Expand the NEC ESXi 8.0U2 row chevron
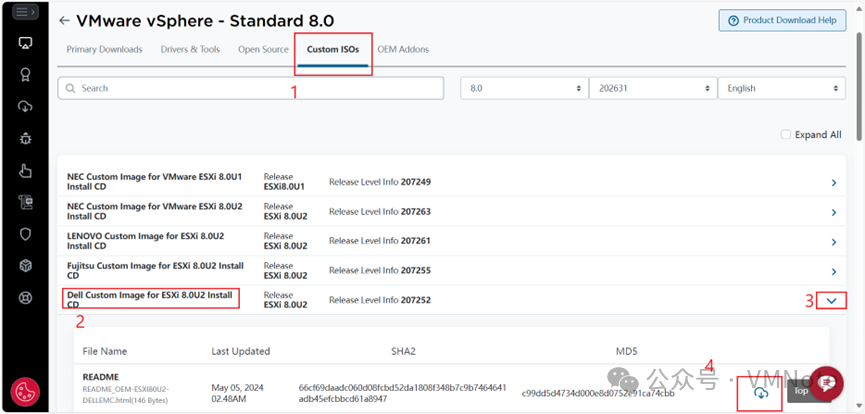 tap(834, 212)
